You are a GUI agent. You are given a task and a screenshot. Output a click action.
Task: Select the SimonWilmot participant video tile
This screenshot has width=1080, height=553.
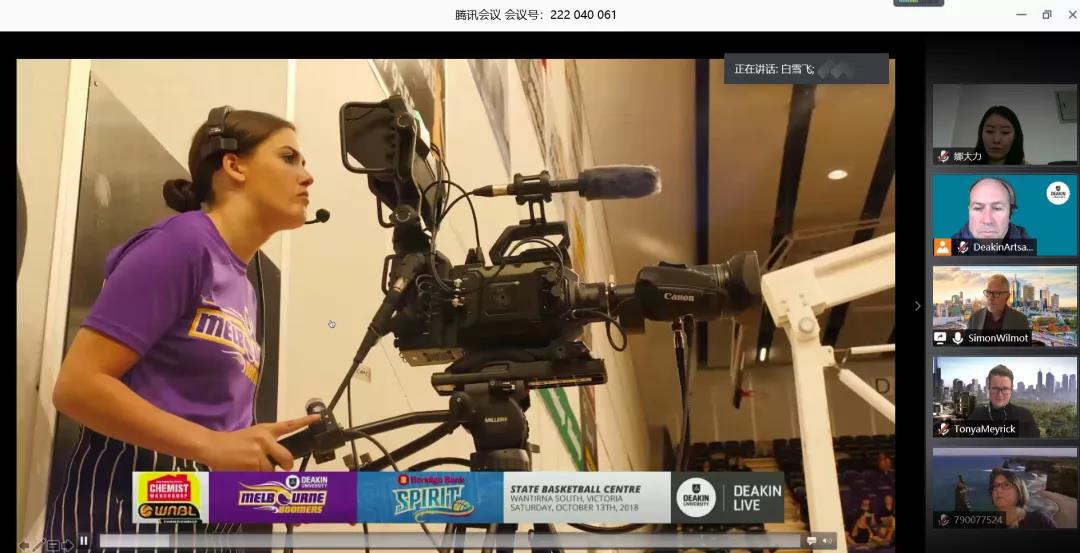coord(1005,305)
